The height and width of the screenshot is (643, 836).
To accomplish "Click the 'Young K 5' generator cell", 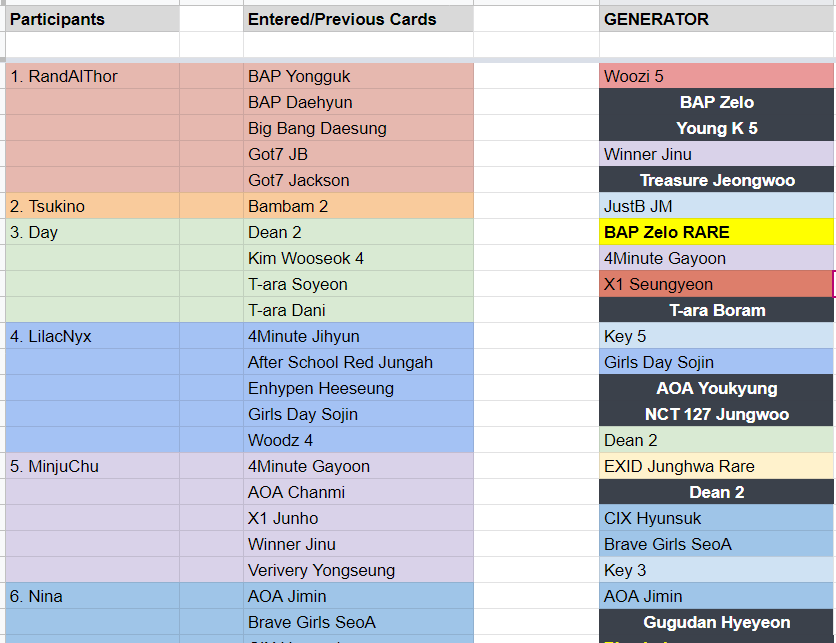I will (717, 128).
